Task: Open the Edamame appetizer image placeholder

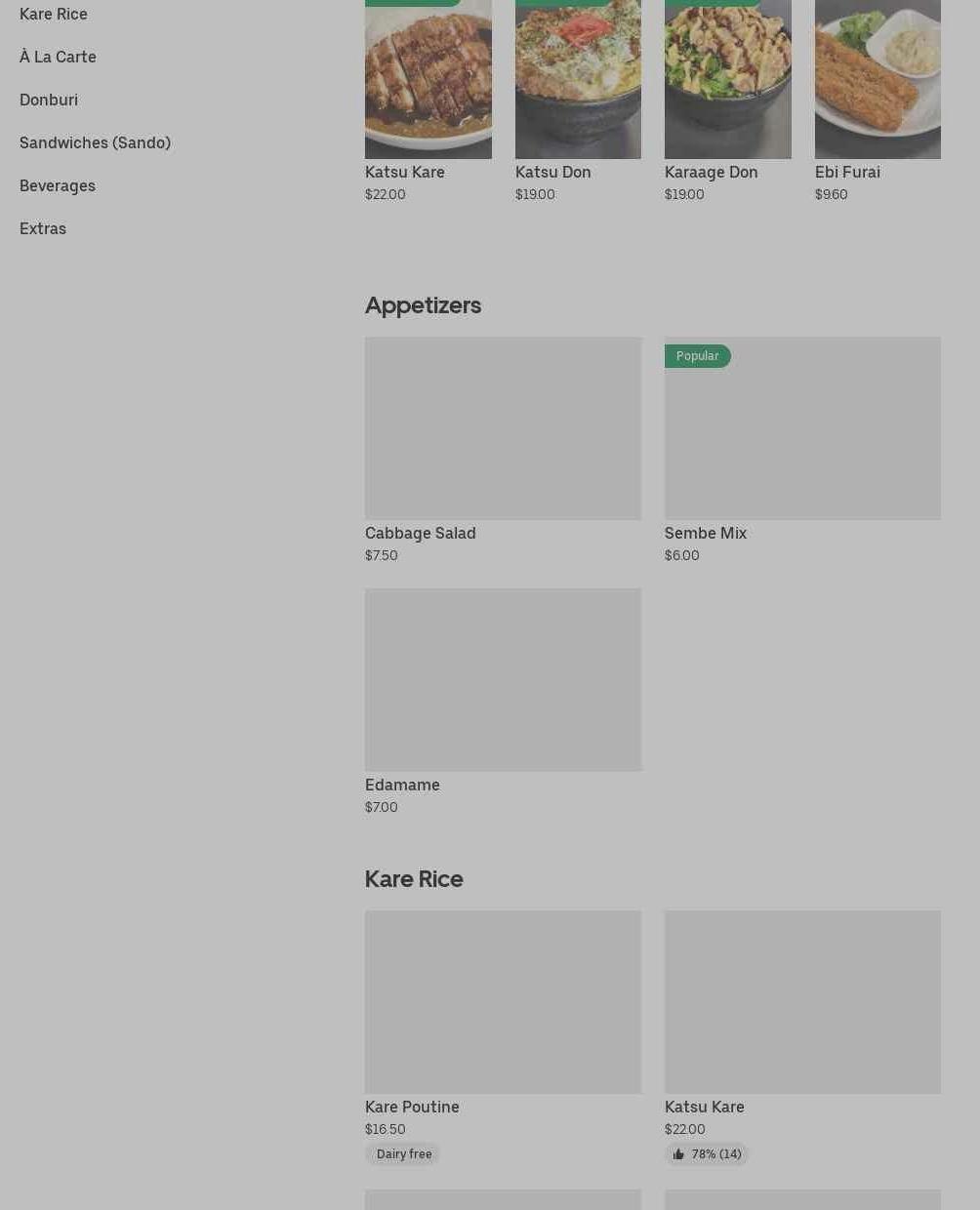Action: click(x=503, y=680)
